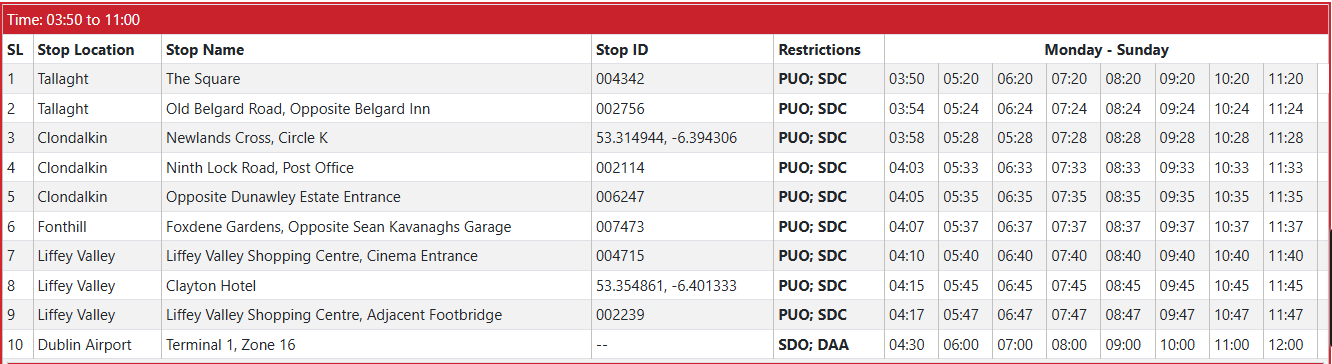
Task: Select 'The Square' stop name cell
Action: pos(203,79)
